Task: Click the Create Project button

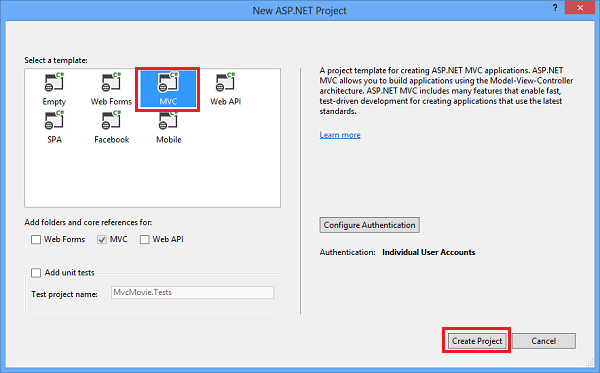Action: [477, 341]
